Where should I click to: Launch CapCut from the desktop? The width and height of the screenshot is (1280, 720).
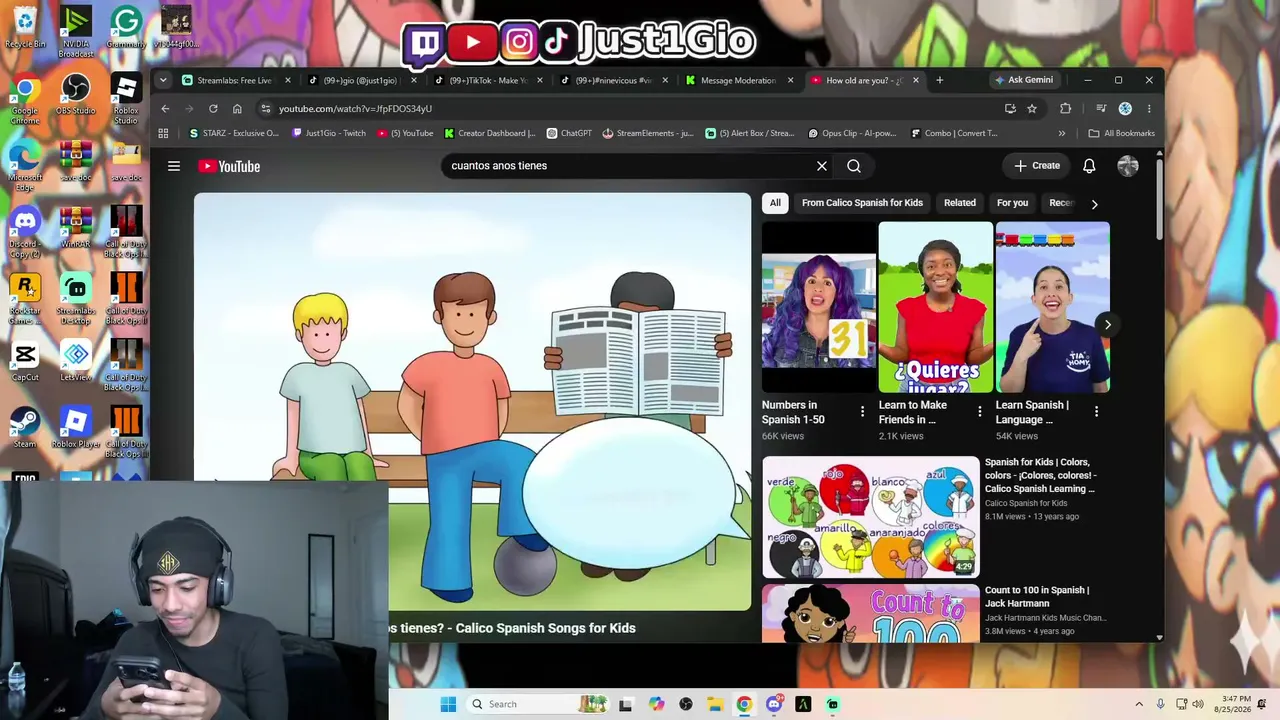(25, 362)
